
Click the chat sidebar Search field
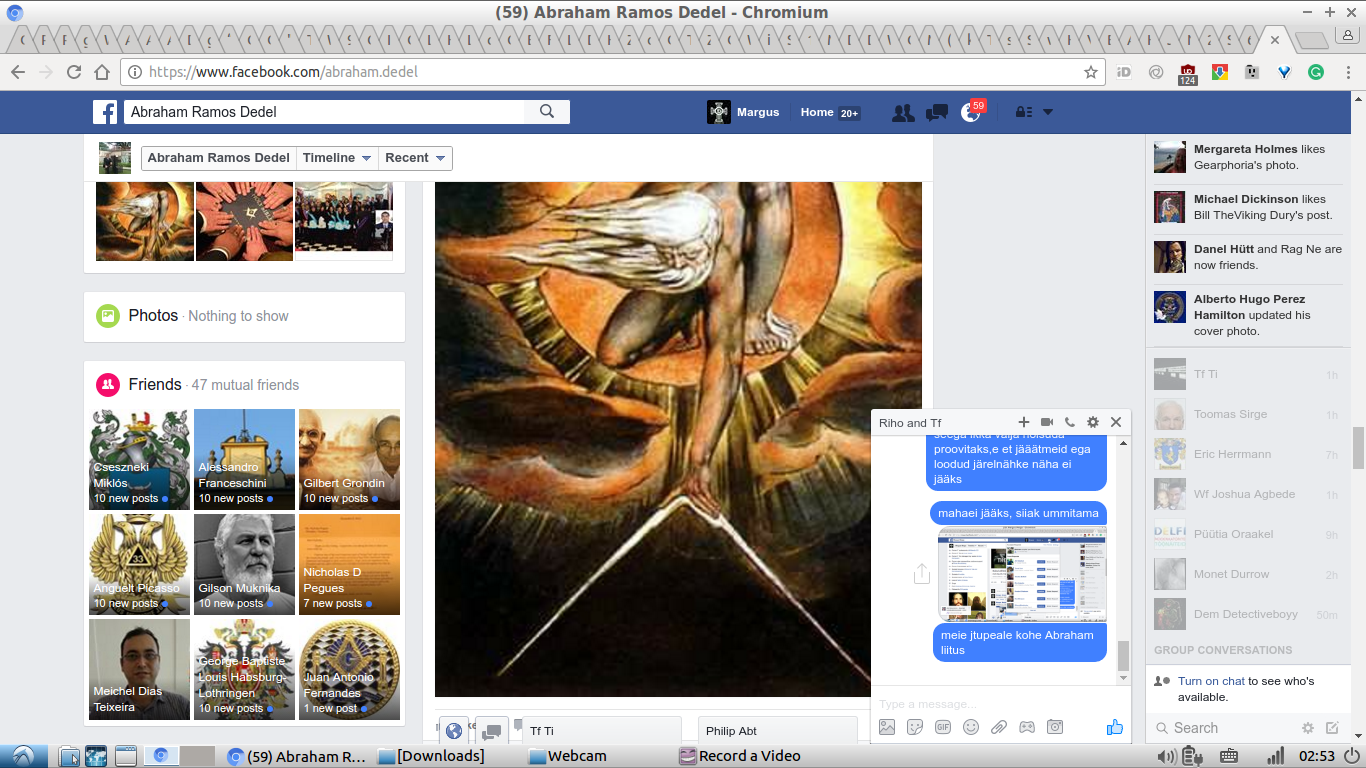[x=1224, y=728]
